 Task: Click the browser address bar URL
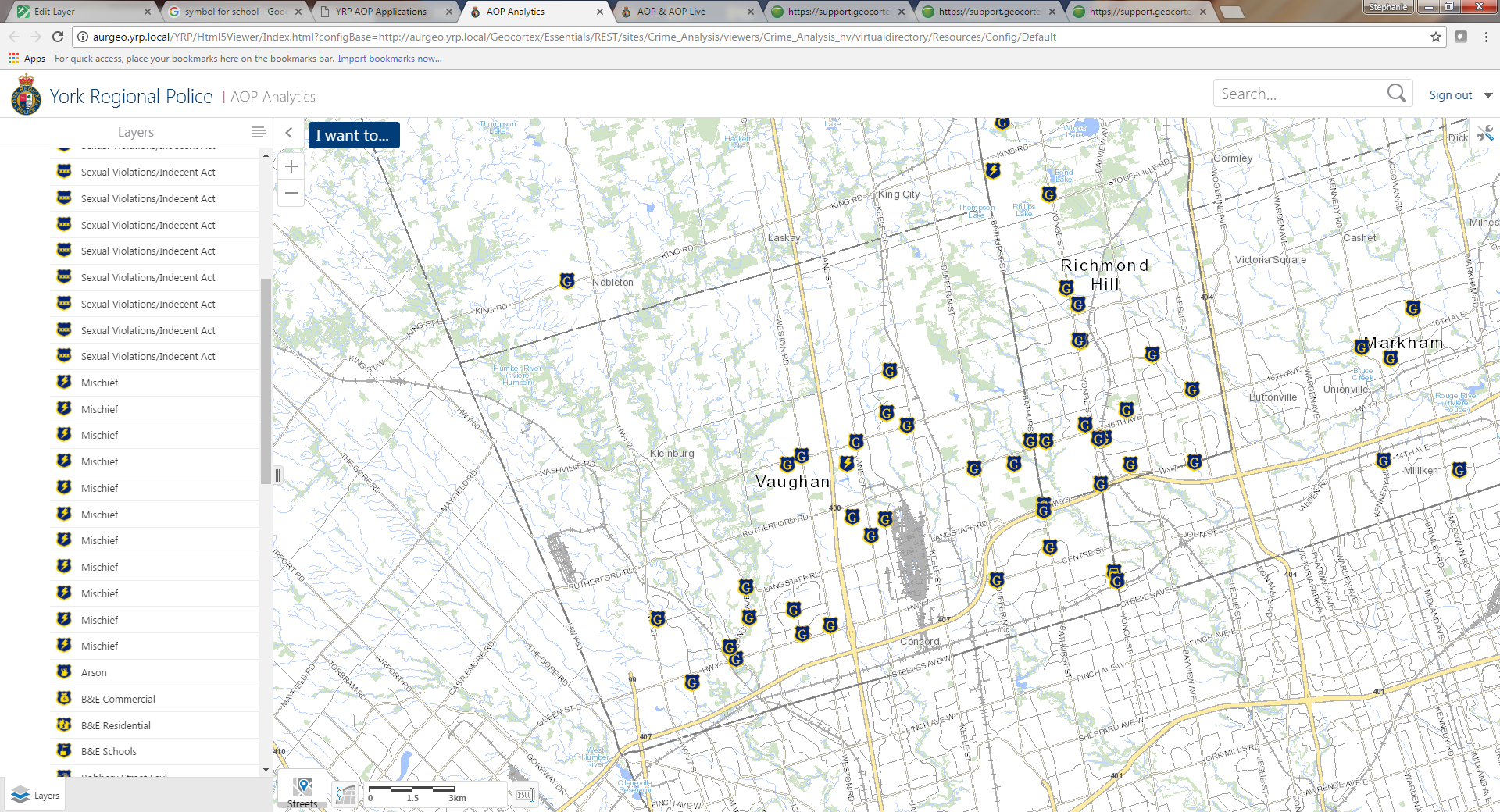(574, 37)
